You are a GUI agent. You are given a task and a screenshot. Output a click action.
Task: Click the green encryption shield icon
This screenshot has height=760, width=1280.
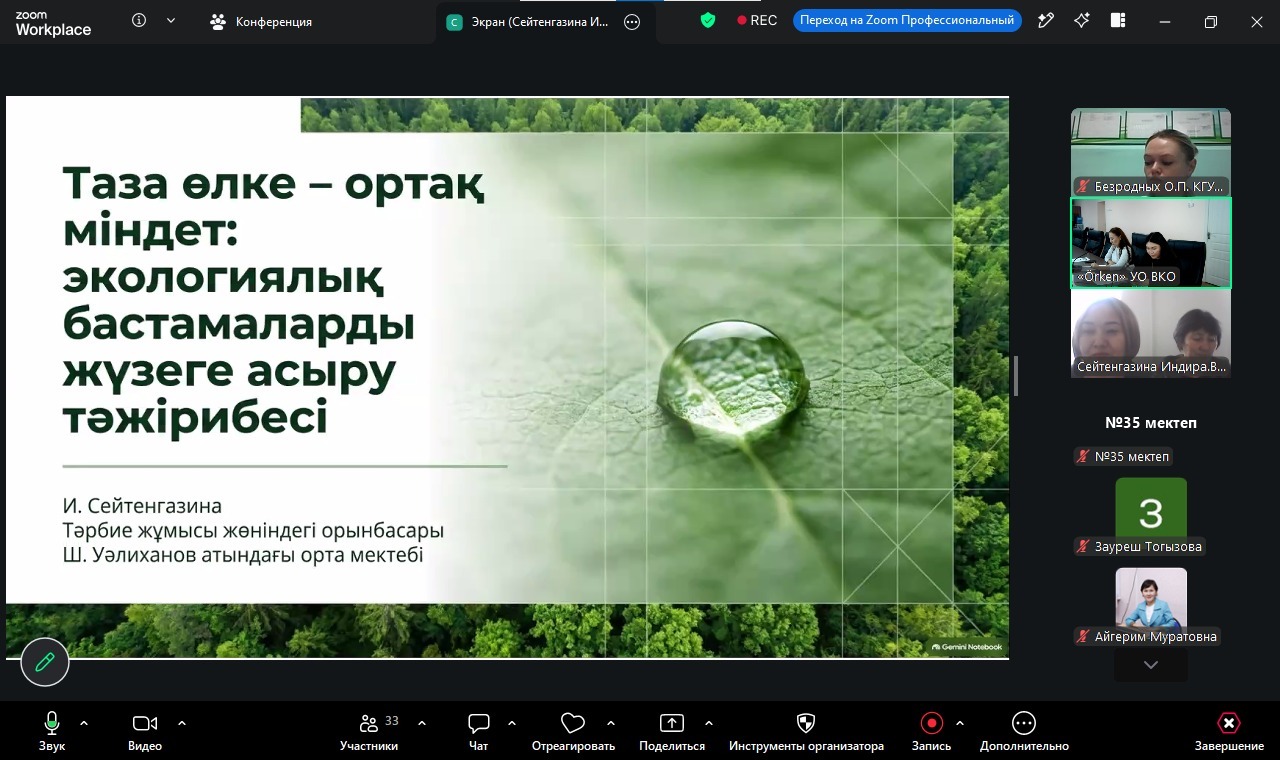708,20
